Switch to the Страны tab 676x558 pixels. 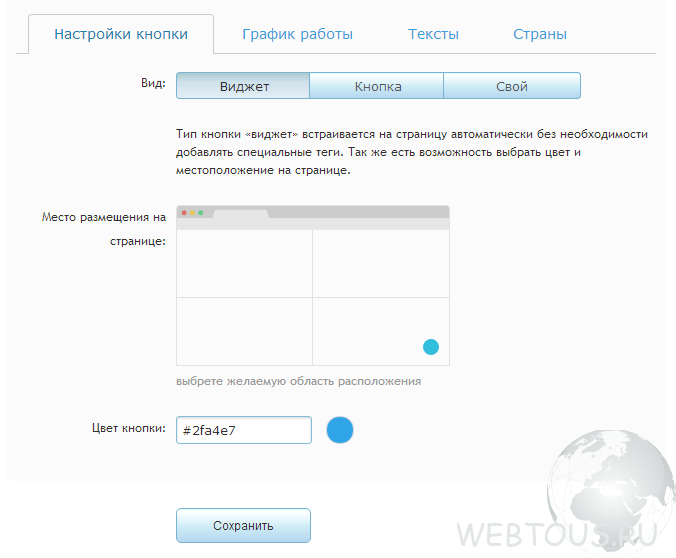click(x=540, y=34)
